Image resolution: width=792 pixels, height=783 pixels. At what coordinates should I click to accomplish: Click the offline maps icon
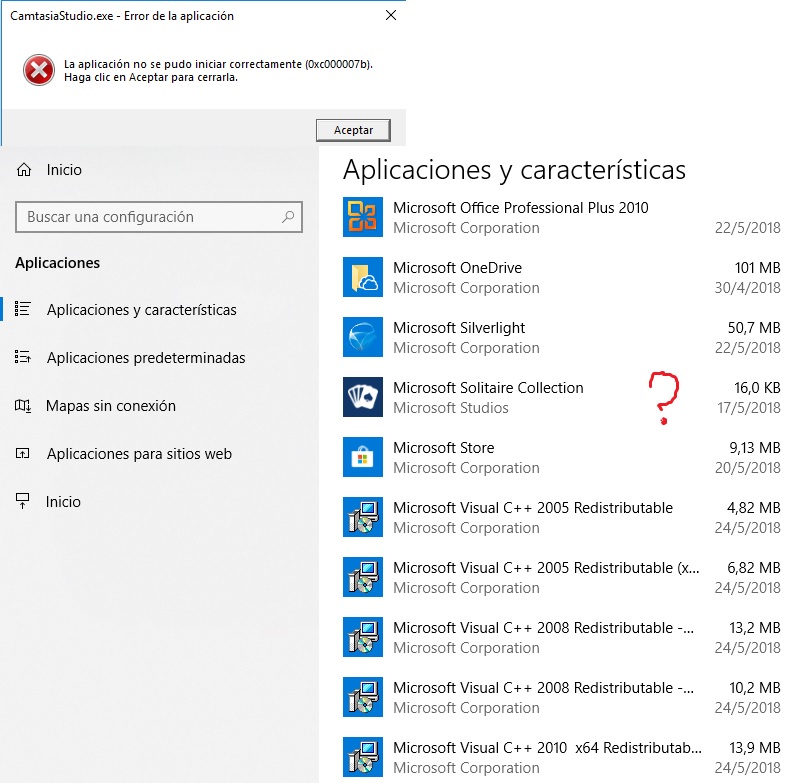[23, 405]
